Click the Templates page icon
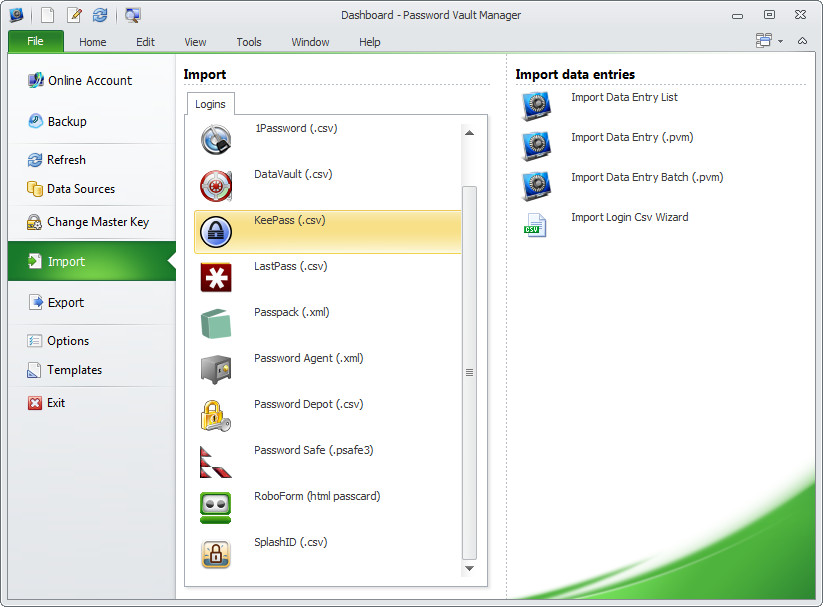The height and width of the screenshot is (607, 823). [34, 370]
